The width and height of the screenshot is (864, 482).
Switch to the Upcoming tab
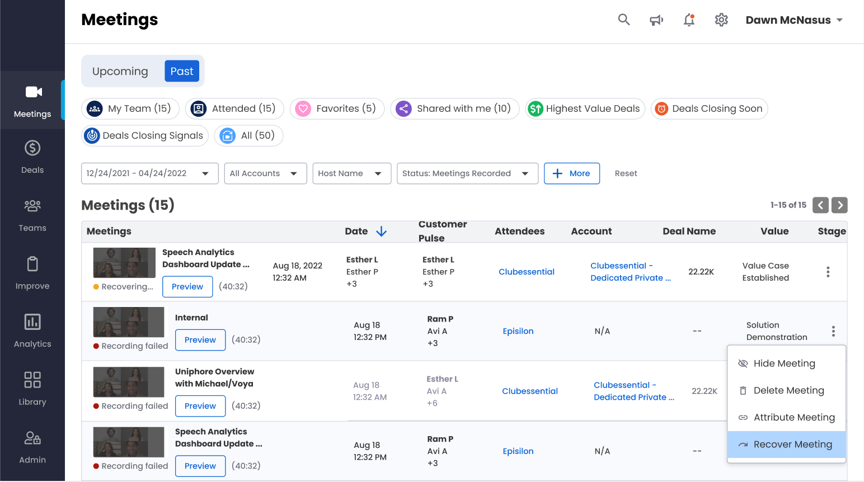120,71
